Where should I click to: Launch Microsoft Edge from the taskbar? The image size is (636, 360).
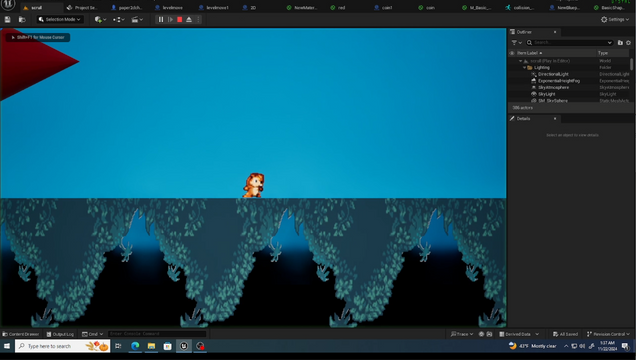click(x=135, y=346)
